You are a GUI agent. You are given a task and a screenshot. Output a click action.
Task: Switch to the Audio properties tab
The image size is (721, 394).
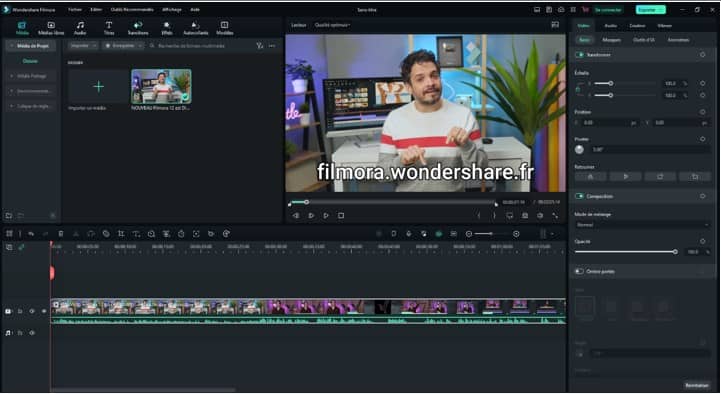[x=611, y=26]
